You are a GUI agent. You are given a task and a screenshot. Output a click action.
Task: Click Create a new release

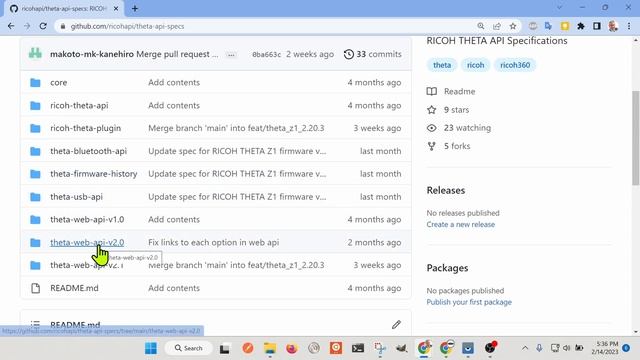click(x=460, y=224)
